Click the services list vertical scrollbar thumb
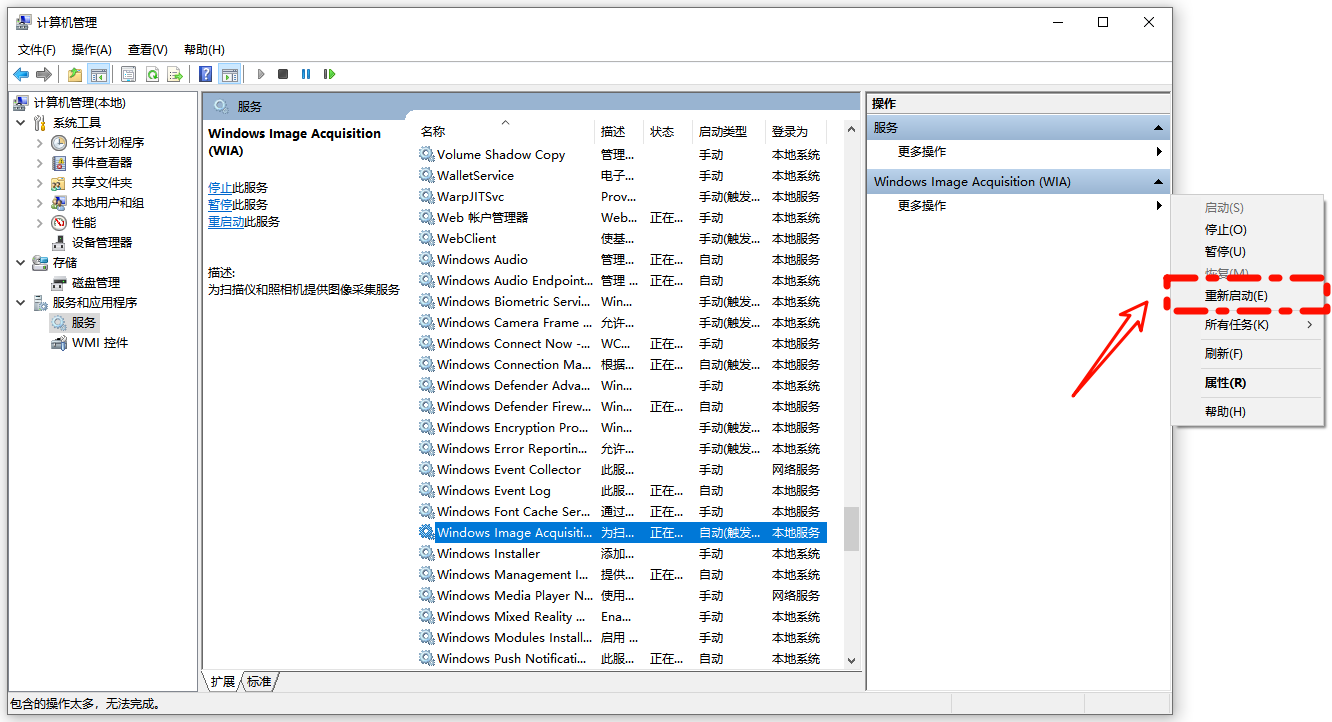This screenshot has height=722, width=1332. tap(851, 529)
